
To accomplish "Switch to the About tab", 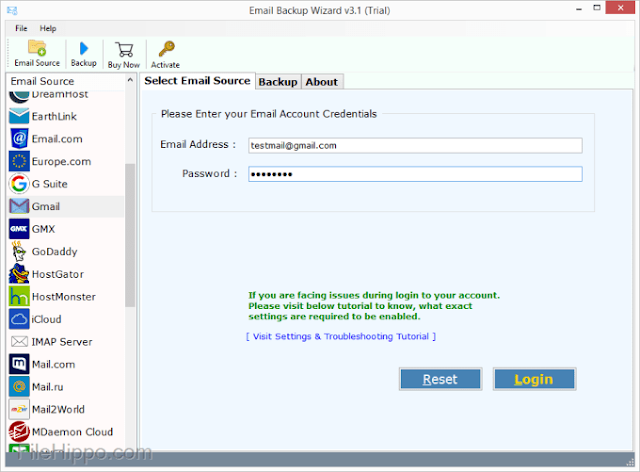I will coord(322,82).
